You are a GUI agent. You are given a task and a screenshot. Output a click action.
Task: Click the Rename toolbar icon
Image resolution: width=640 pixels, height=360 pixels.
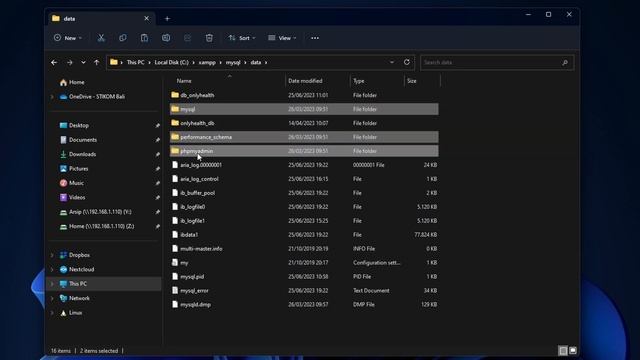point(166,38)
